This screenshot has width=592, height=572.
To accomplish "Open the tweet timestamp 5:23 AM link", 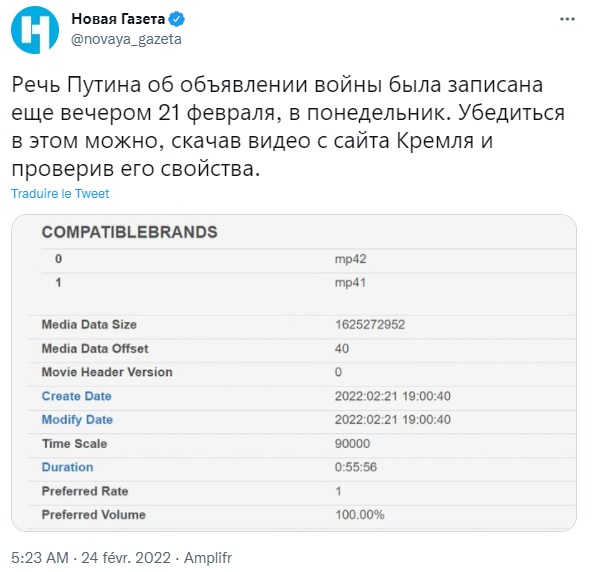I will [40, 558].
